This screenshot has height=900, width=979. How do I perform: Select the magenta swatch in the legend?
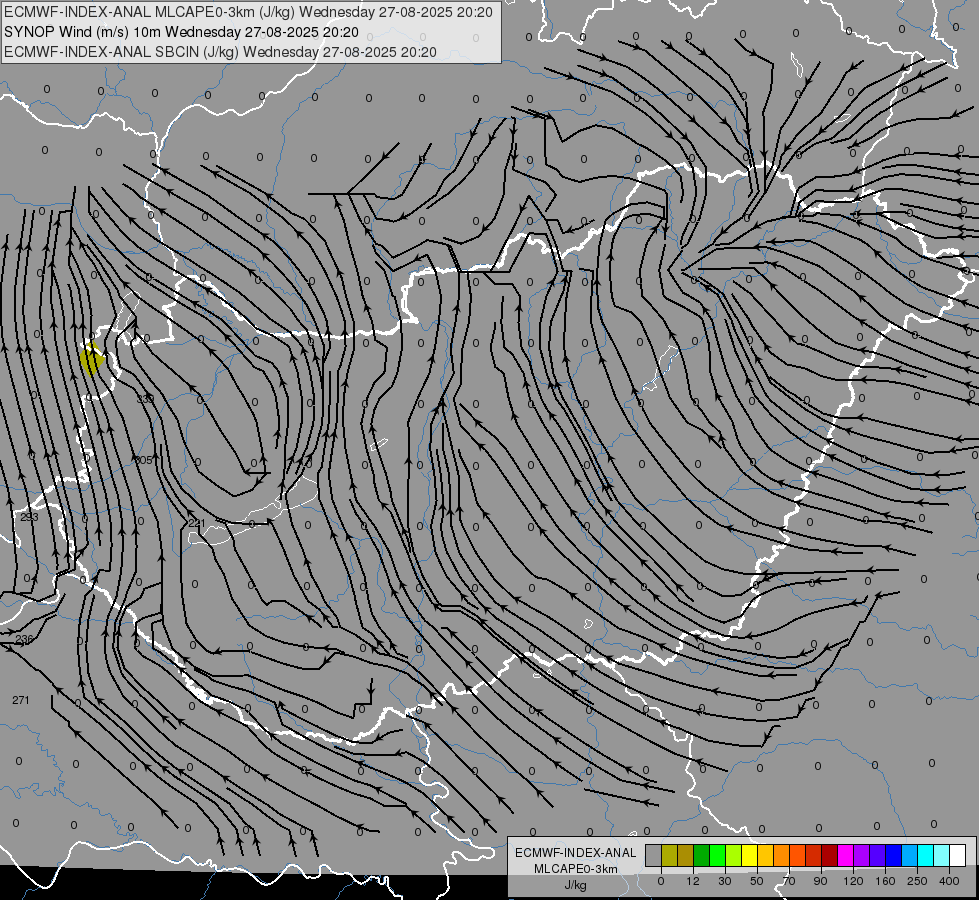pos(845,855)
